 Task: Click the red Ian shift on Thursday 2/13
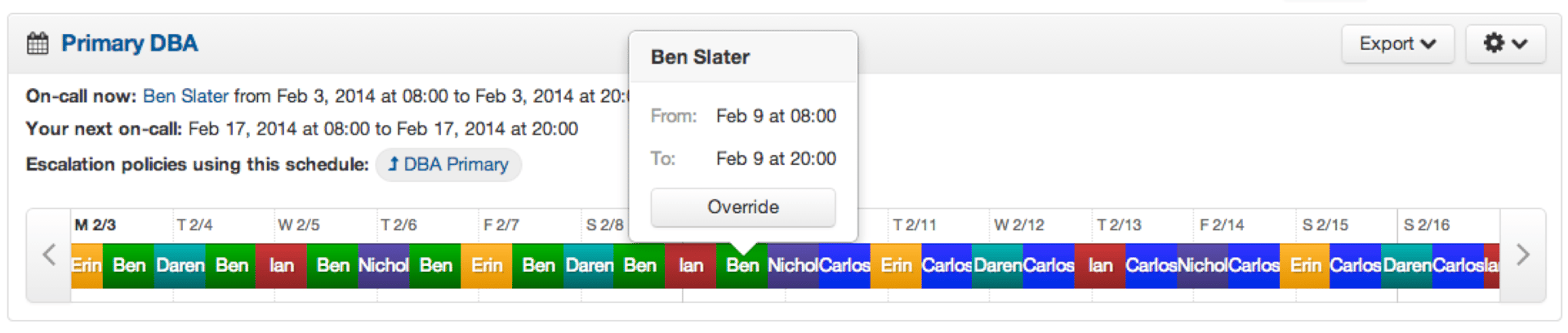coord(1099,266)
